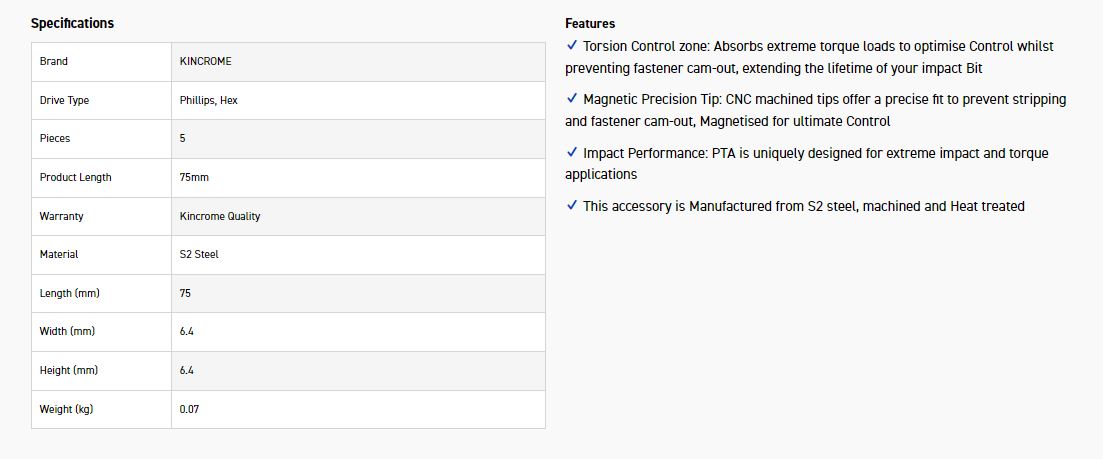The height and width of the screenshot is (459, 1103).
Task: Click the Warranty row label
Action: click(61, 216)
